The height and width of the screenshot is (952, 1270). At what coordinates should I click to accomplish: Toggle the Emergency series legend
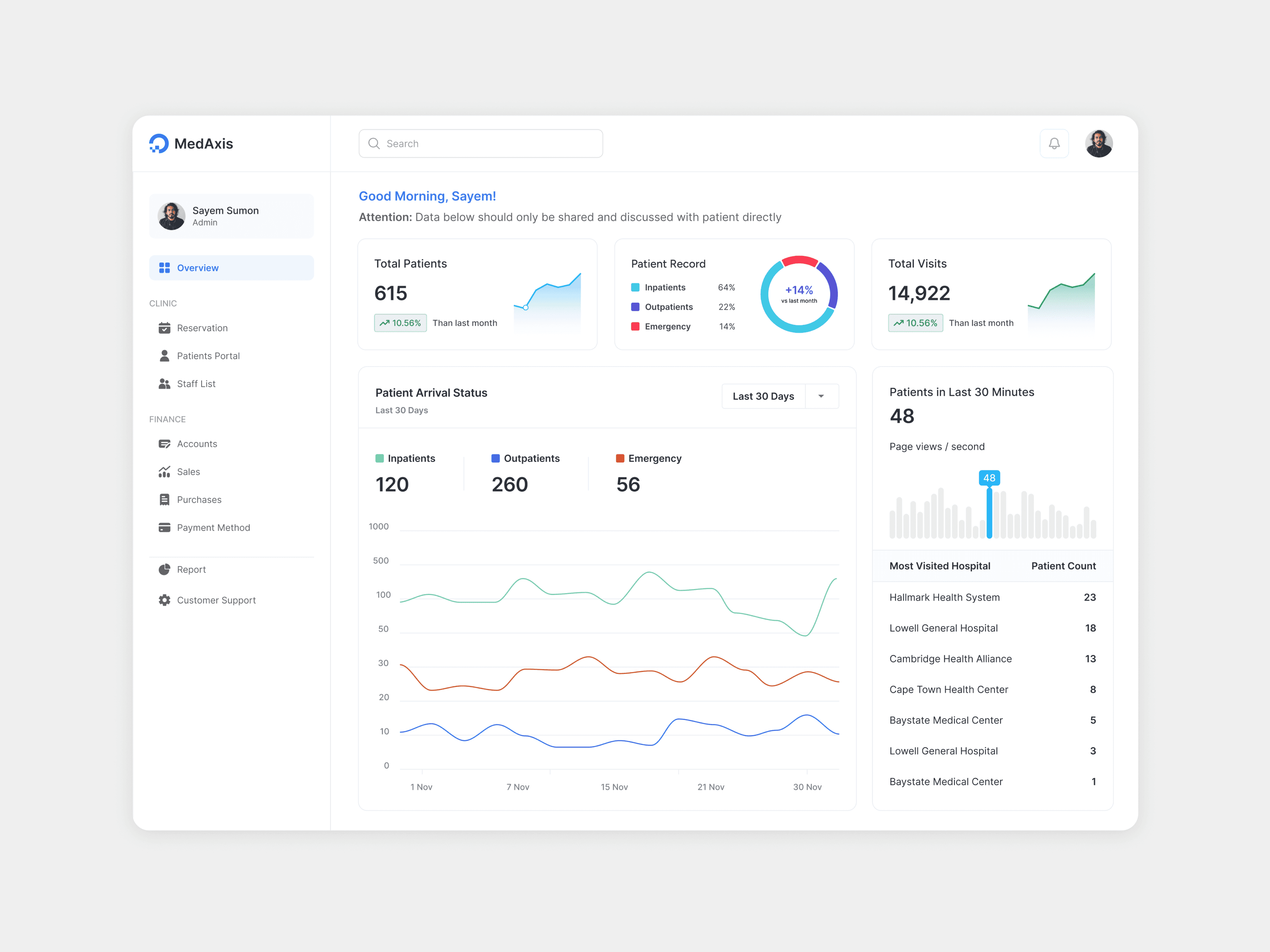click(x=648, y=459)
